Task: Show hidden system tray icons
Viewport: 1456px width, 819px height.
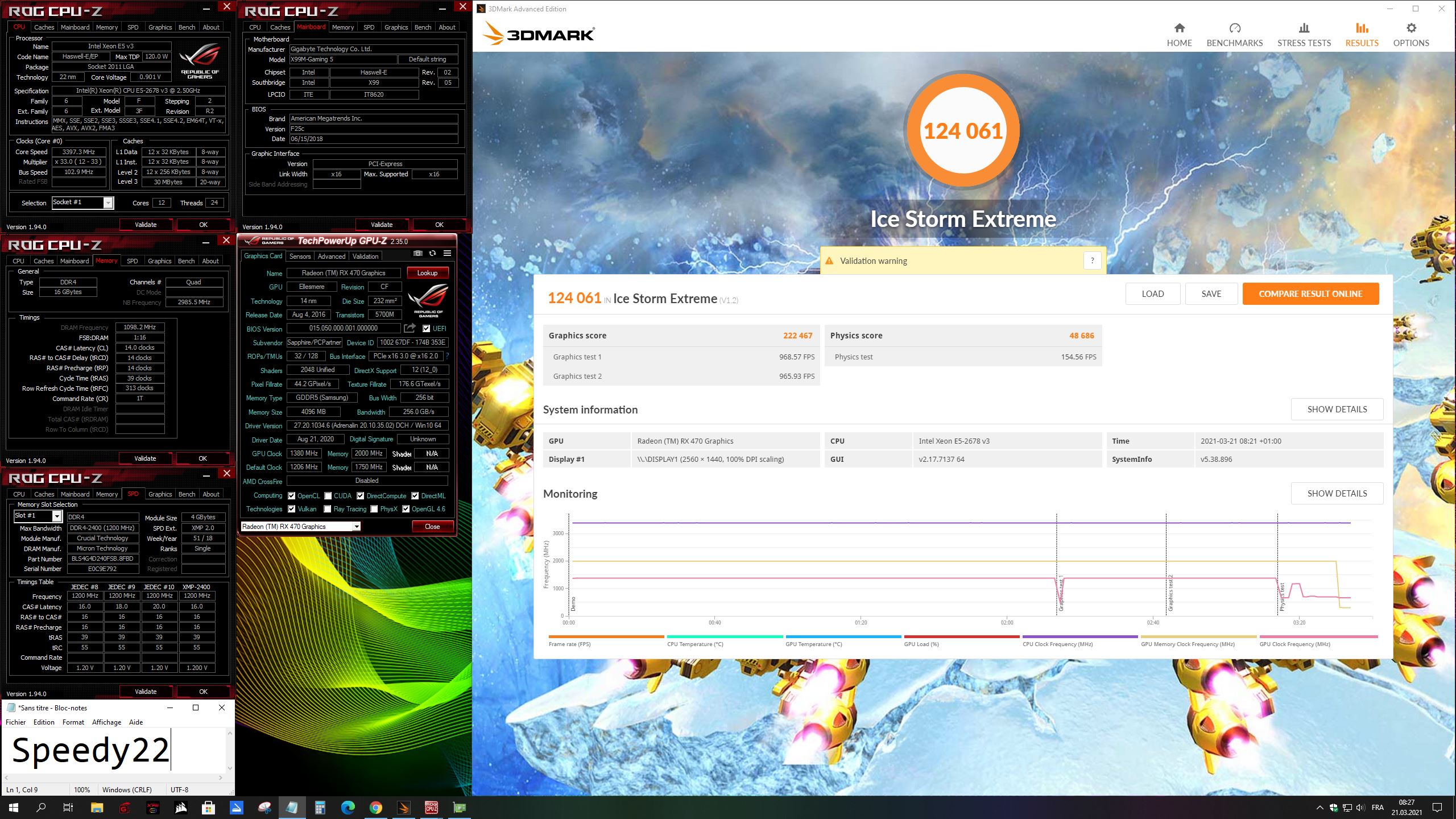Action: [1319, 807]
